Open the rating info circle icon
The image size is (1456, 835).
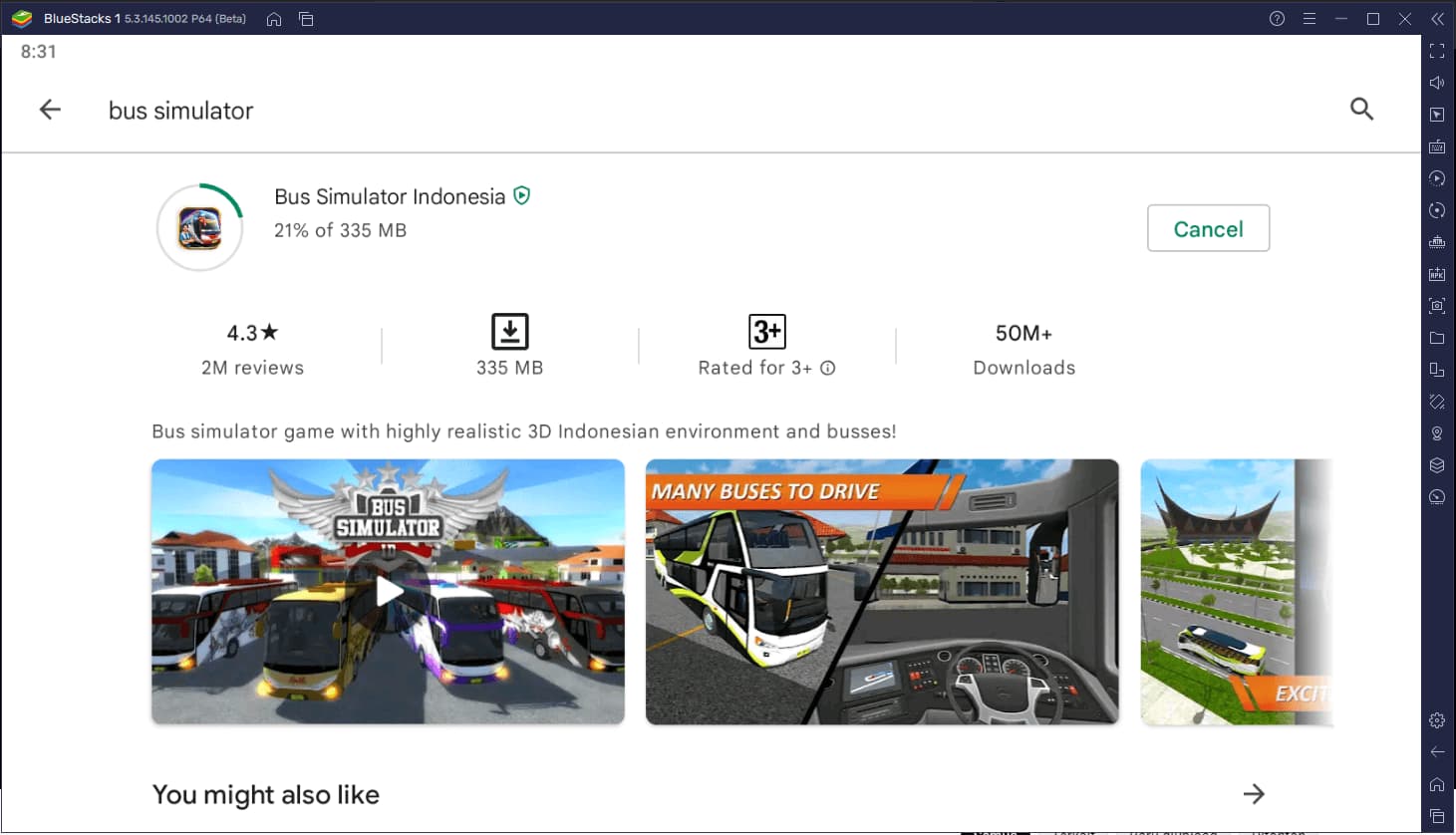(827, 368)
